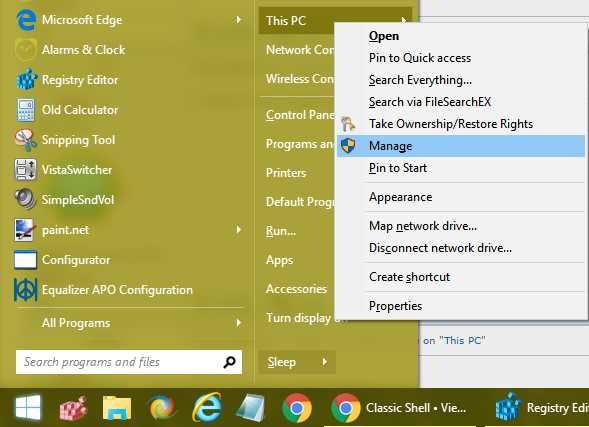Open Accessories in the Start menu

(296, 289)
